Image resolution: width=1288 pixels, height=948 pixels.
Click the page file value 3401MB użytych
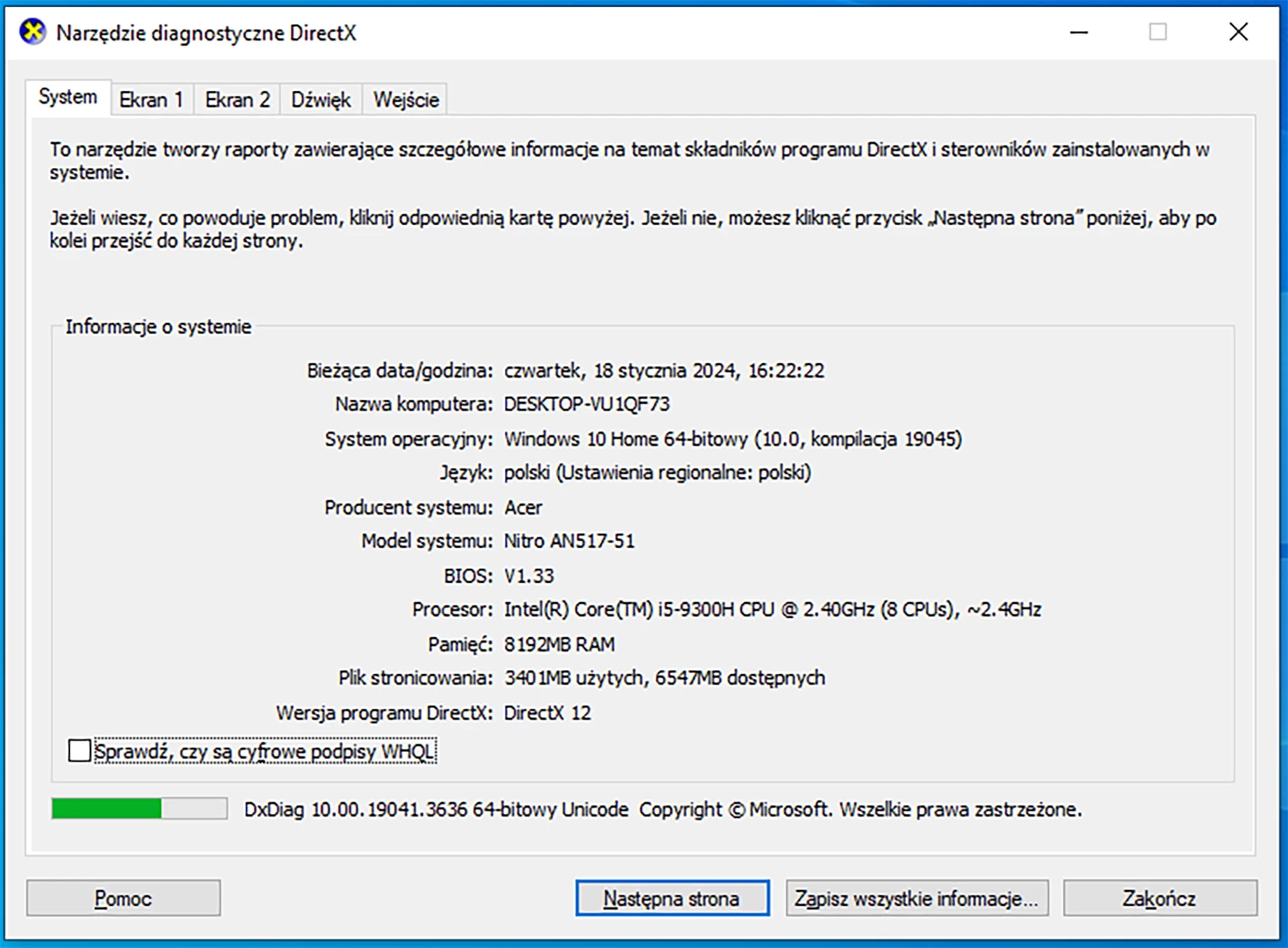665,678
